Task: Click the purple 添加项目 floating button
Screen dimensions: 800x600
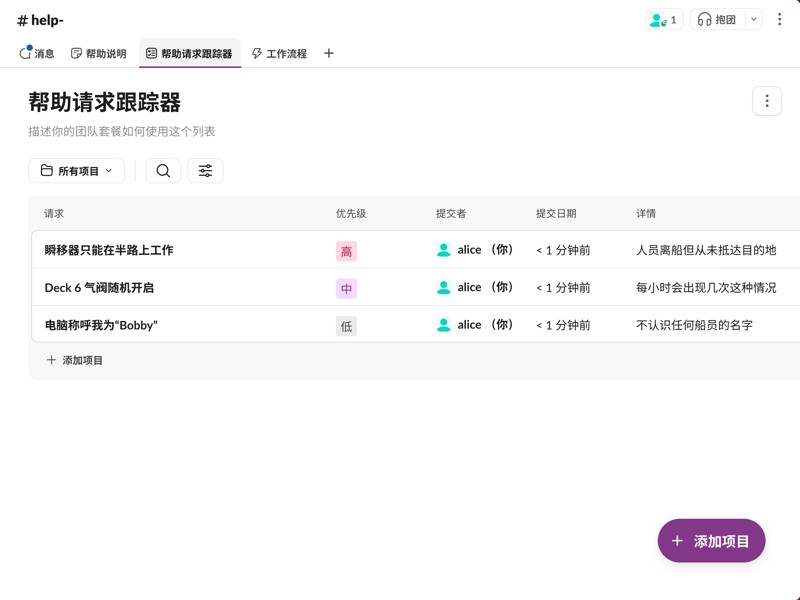Action: tap(711, 540)
